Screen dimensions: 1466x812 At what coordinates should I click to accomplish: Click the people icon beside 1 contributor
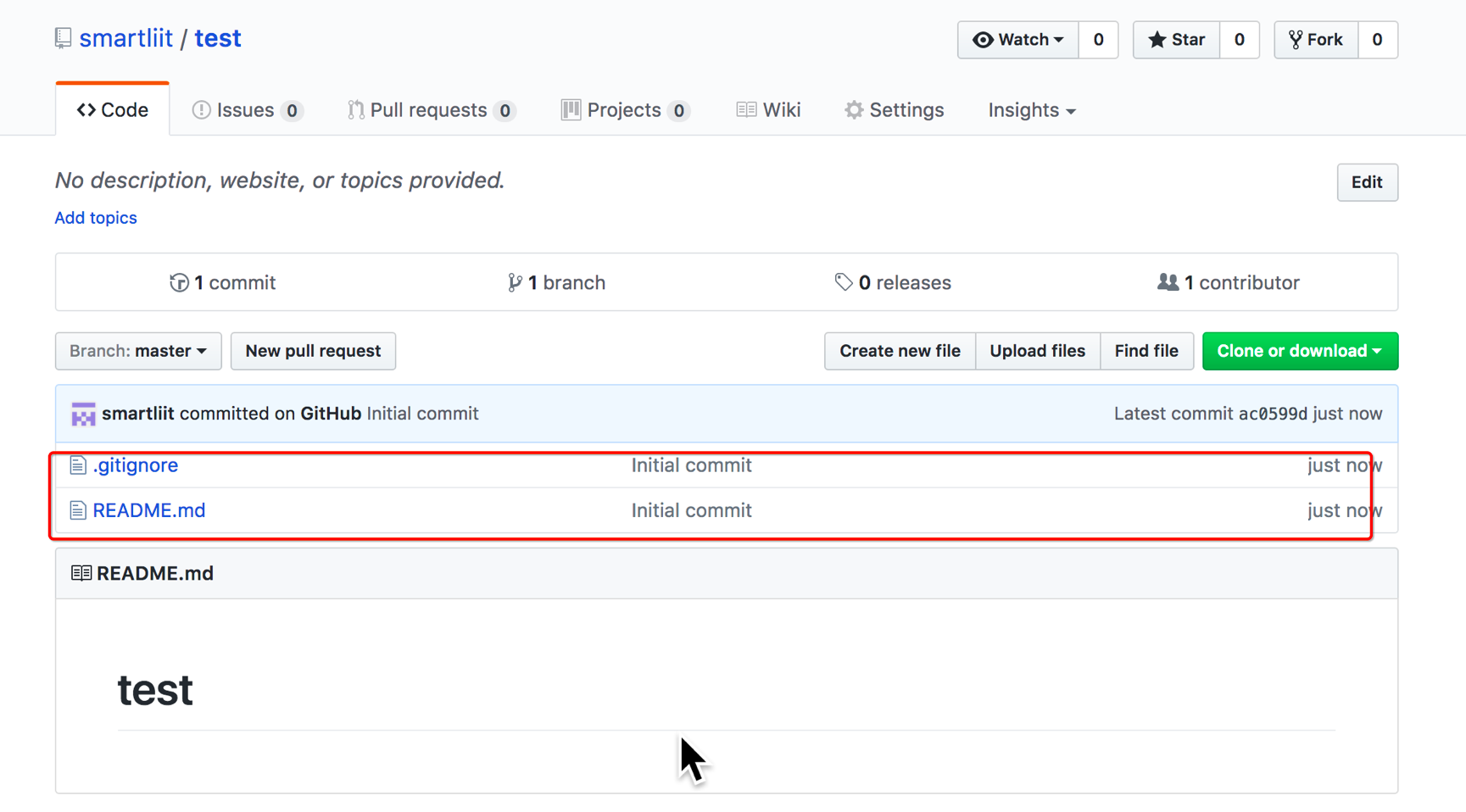coord(1168,282)
